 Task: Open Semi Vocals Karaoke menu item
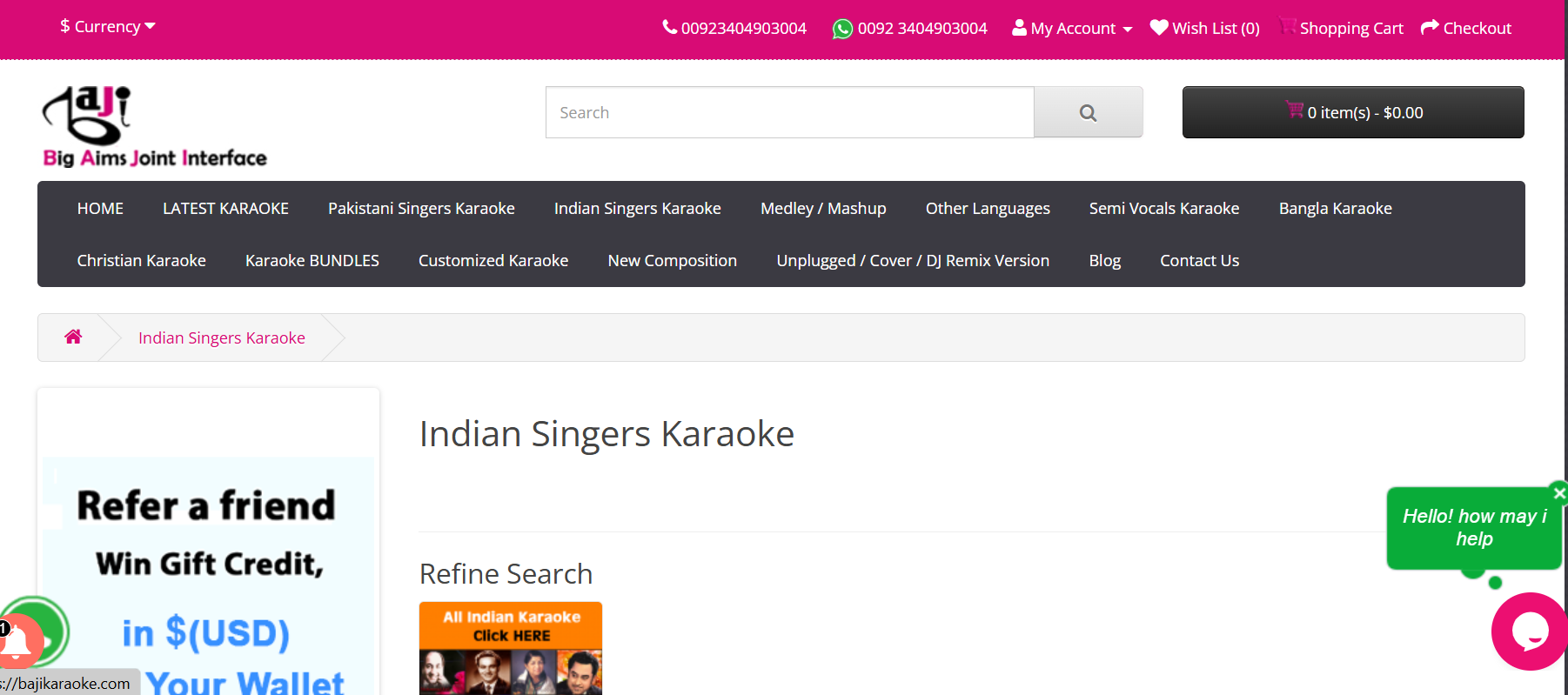[x=1164, y=209]
